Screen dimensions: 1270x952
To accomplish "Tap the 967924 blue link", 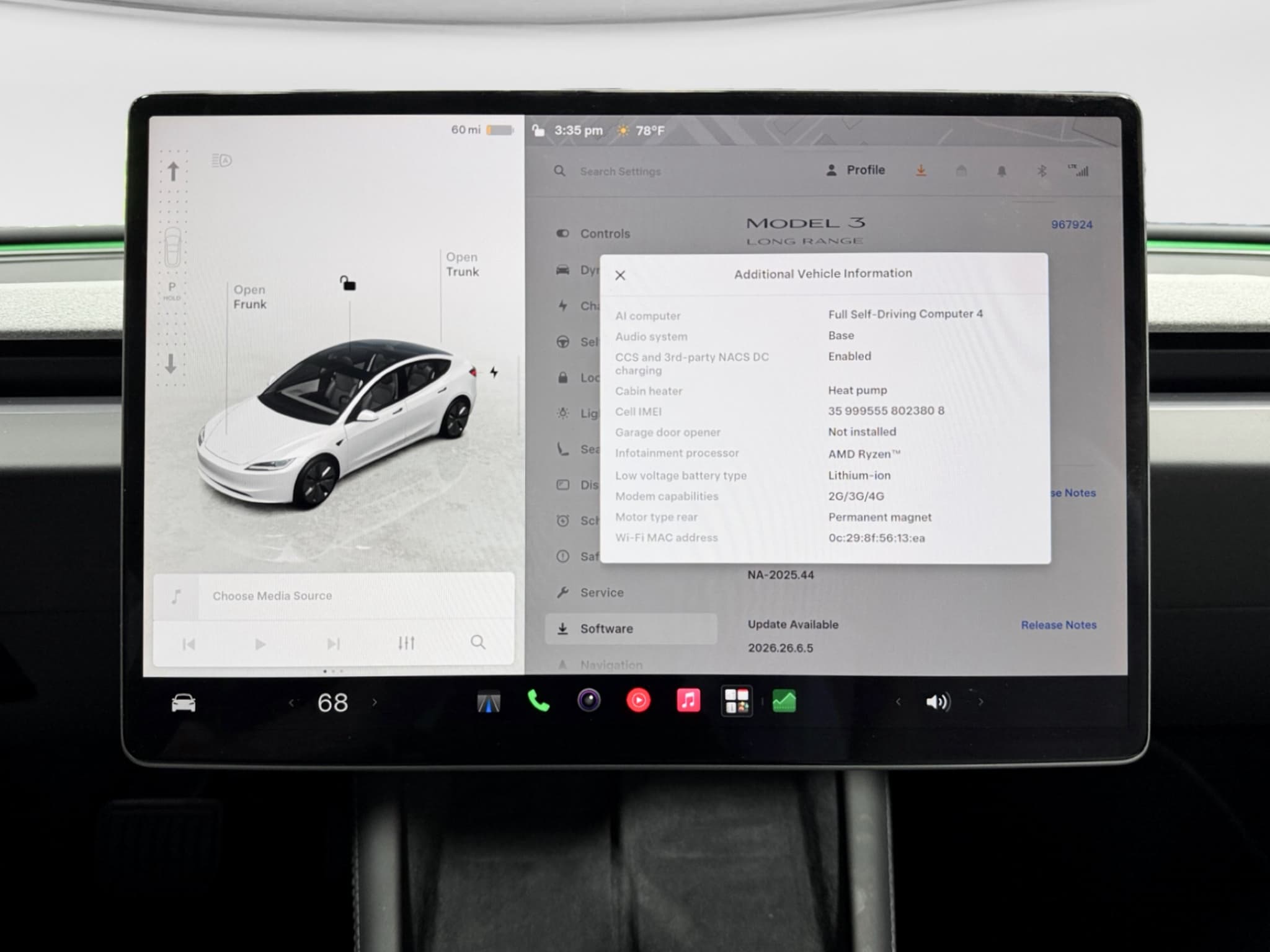I will coord(1072,224).
